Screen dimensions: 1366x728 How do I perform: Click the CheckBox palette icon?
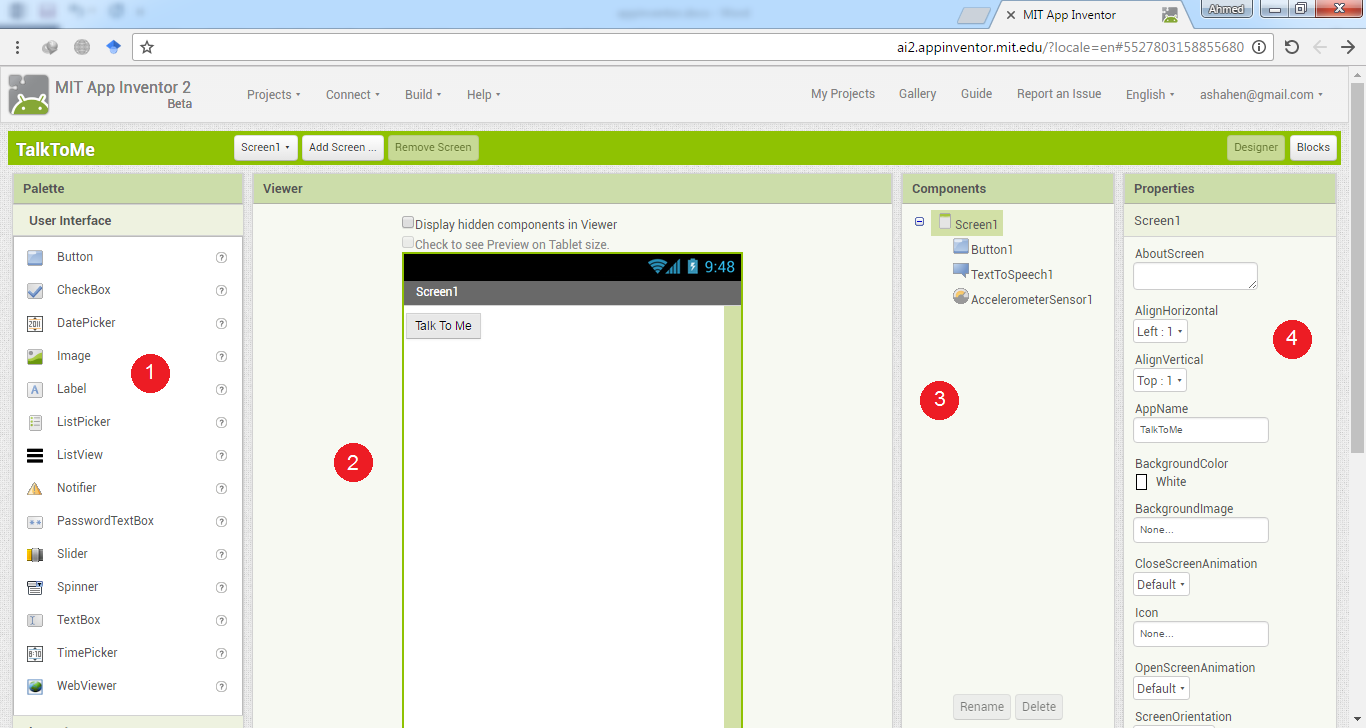pyautogui.click(x=35, y=290)
